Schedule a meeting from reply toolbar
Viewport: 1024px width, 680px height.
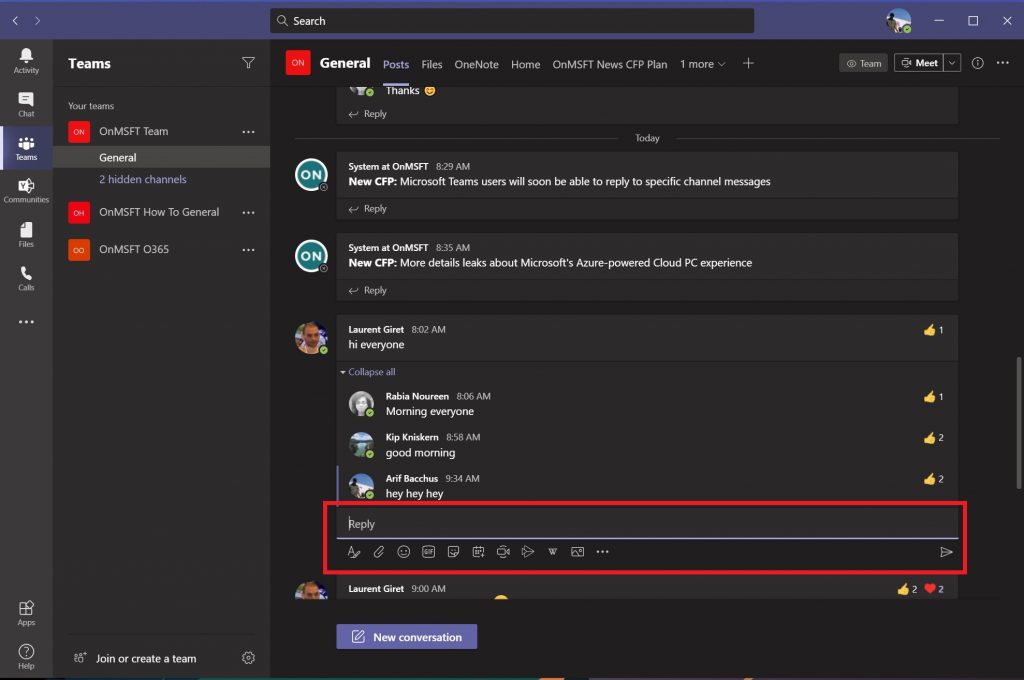tap(478, 552)
